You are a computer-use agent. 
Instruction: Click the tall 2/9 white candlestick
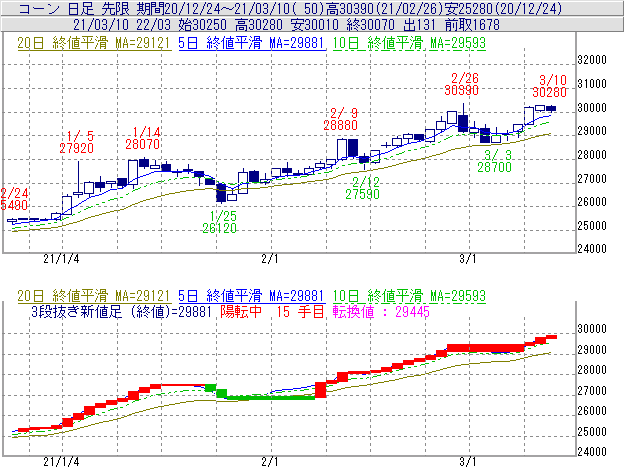point(342,150)
